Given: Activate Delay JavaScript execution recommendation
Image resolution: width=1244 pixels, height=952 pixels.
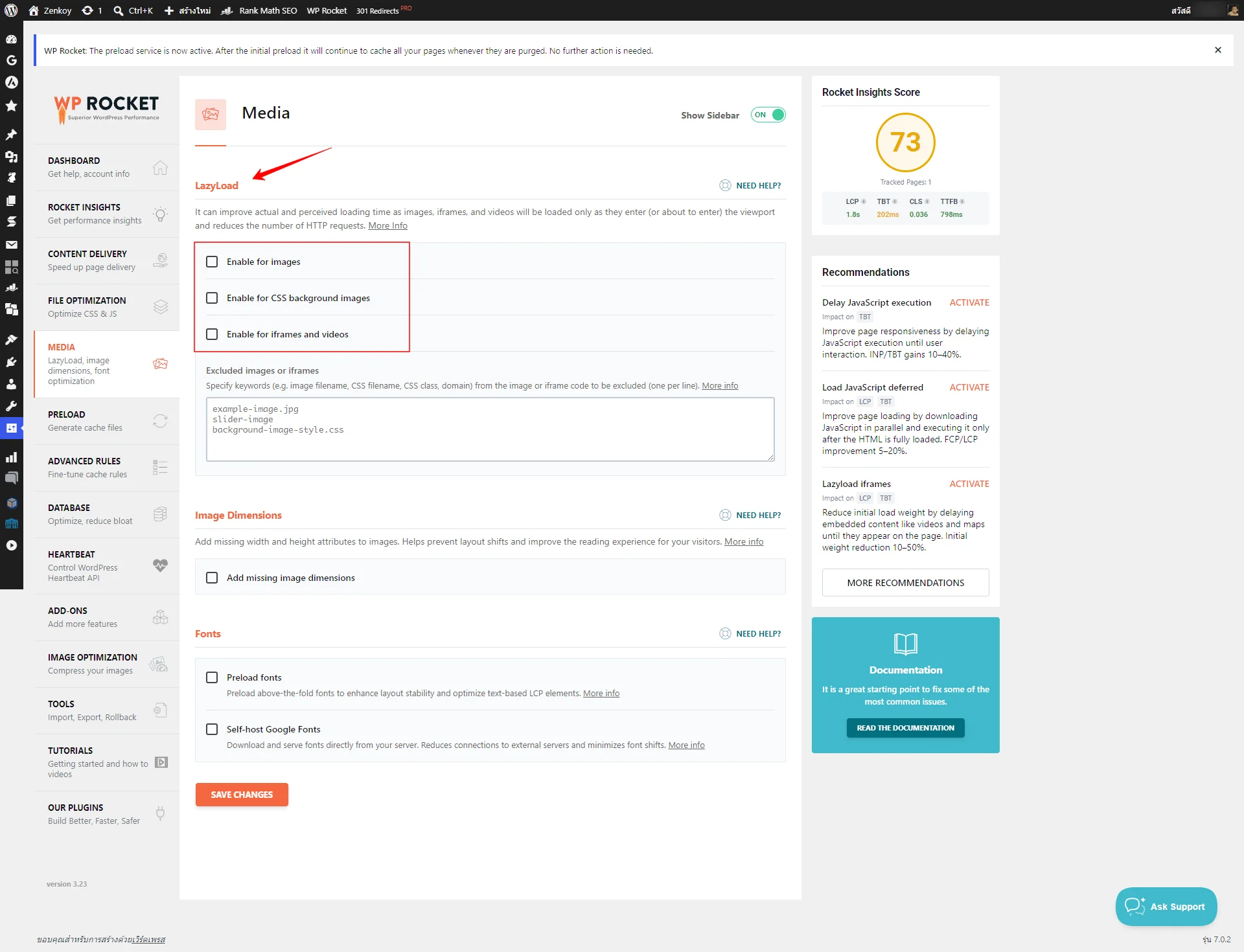Looking at the screenshot, I should click(x=969, y=302).
